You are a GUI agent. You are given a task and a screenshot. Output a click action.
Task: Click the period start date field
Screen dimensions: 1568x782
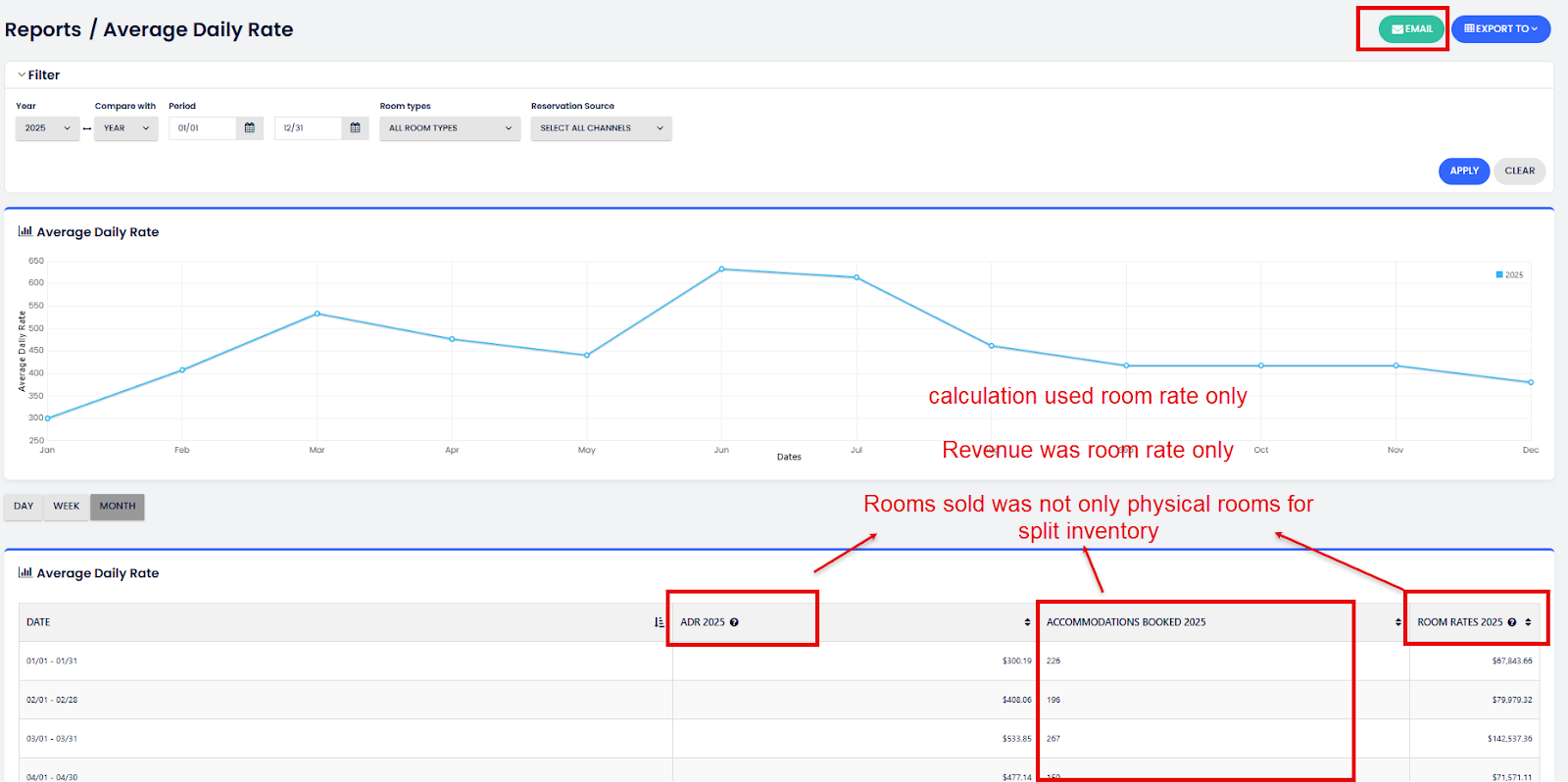click(203, 128)
